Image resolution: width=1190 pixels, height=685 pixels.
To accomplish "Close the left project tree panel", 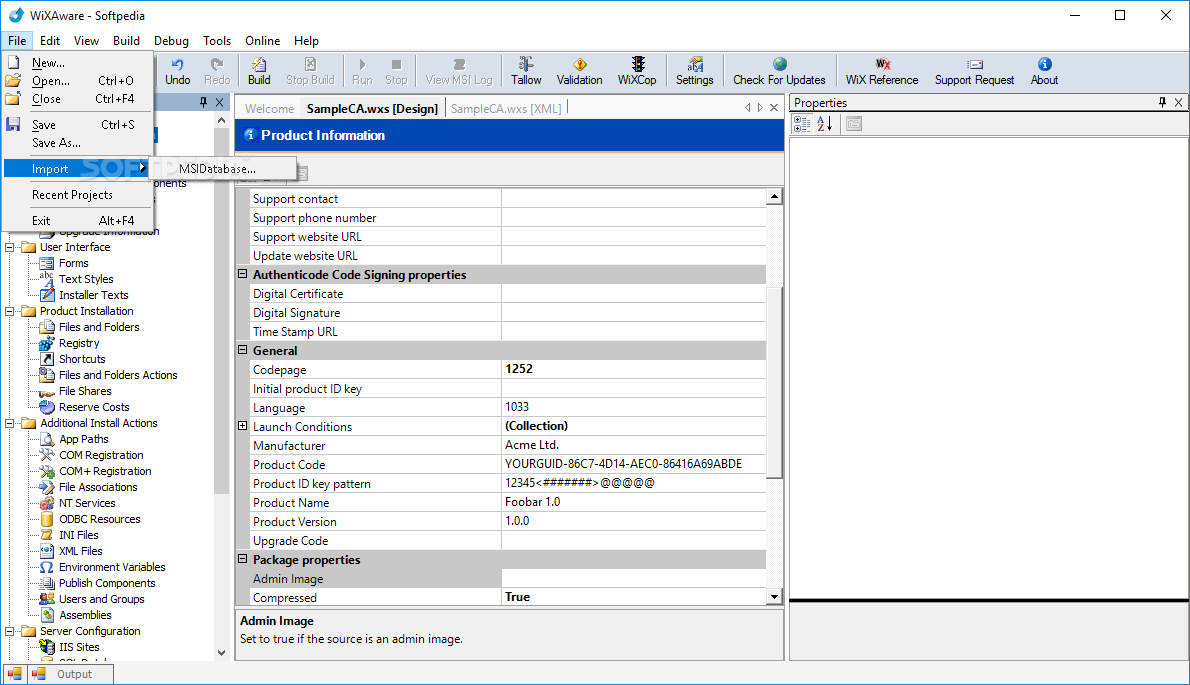I will [x=219, y=102].
